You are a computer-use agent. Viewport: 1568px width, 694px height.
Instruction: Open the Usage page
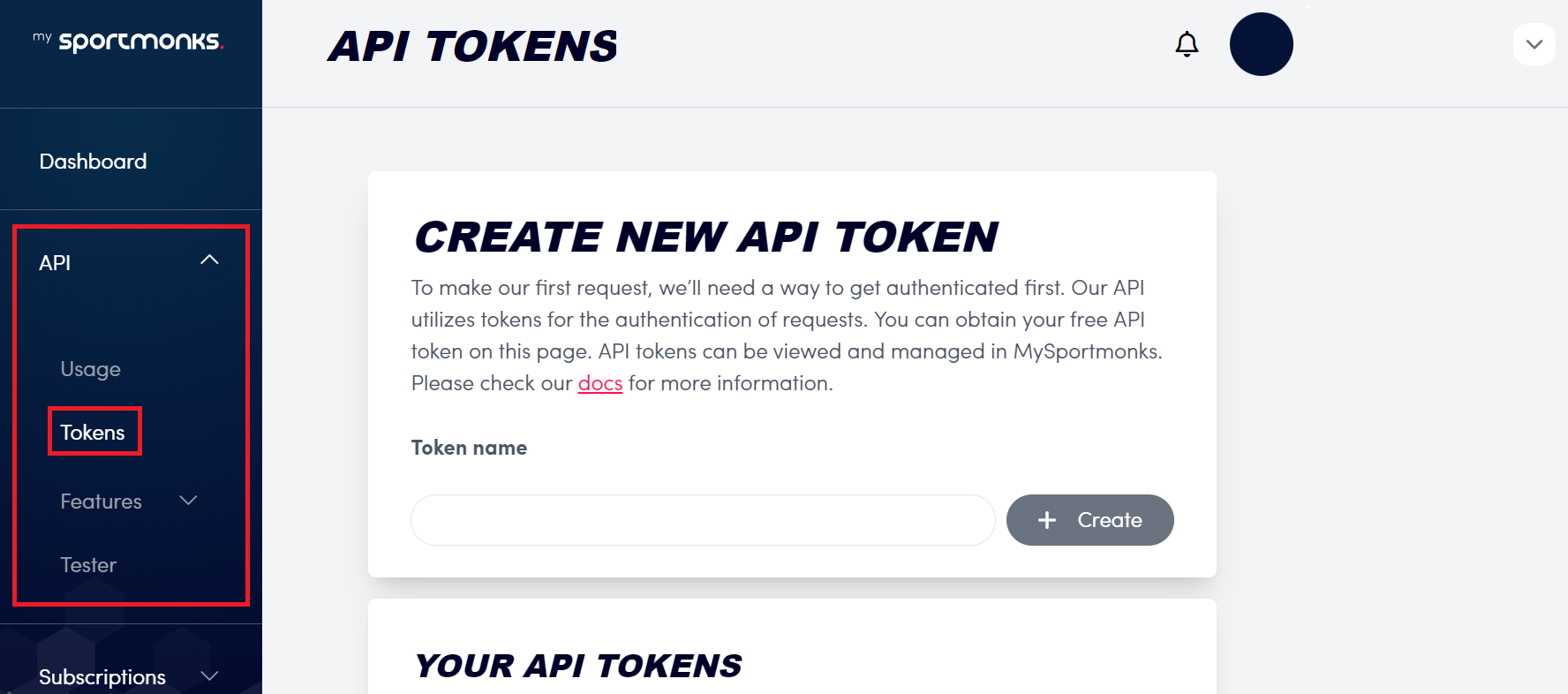pos(90,369)
